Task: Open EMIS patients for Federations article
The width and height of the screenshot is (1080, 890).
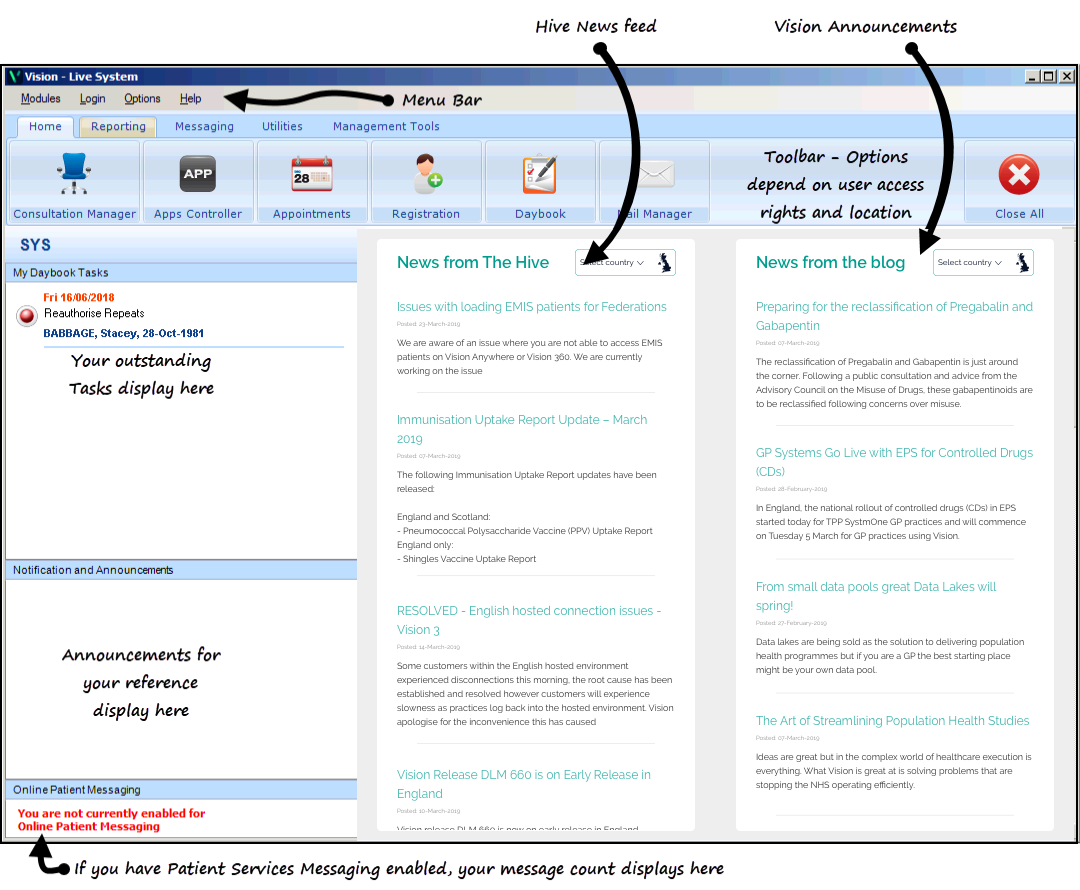Action: coord(531,307)
